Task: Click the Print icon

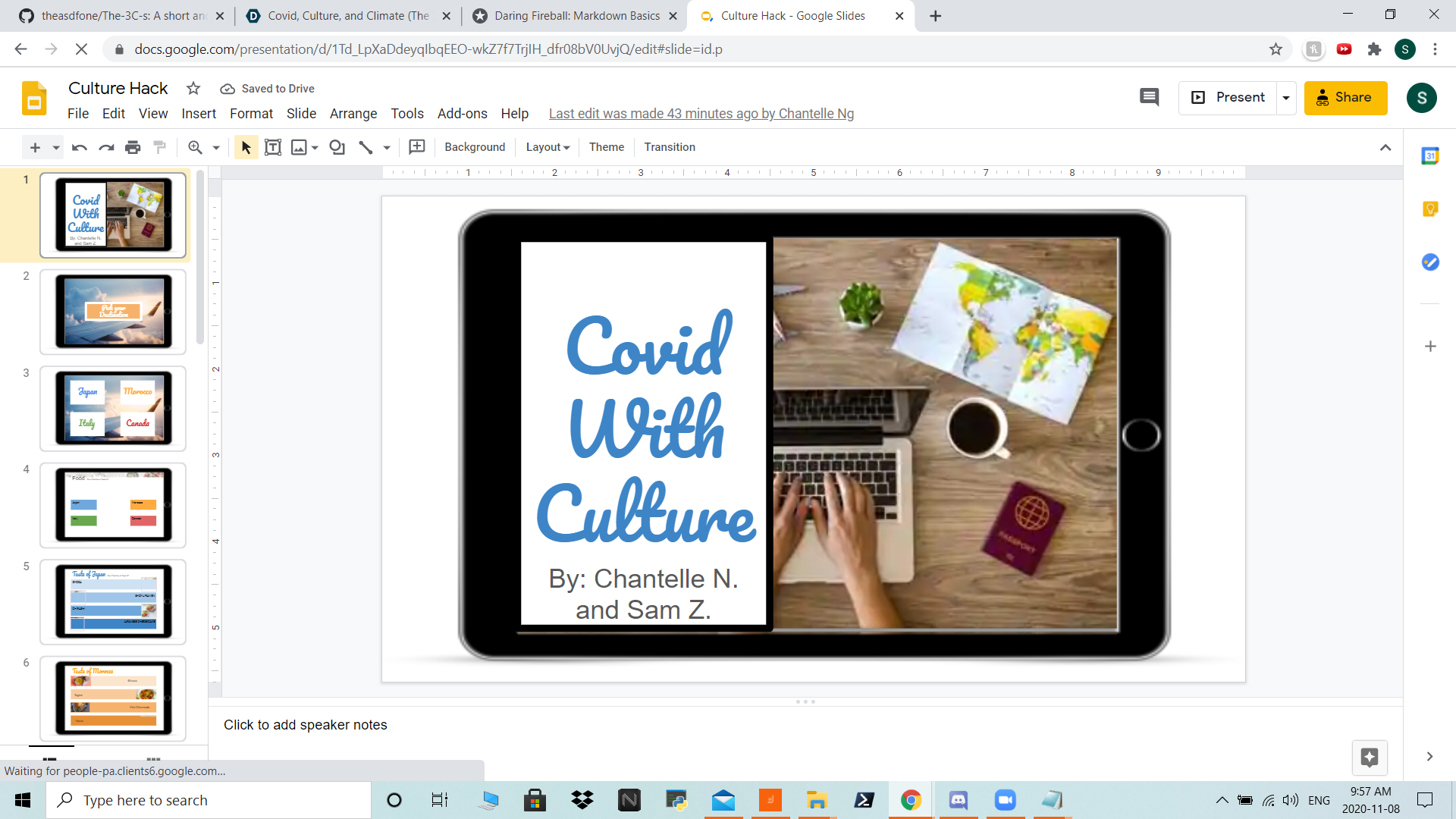Action: [x=133, y=147]
